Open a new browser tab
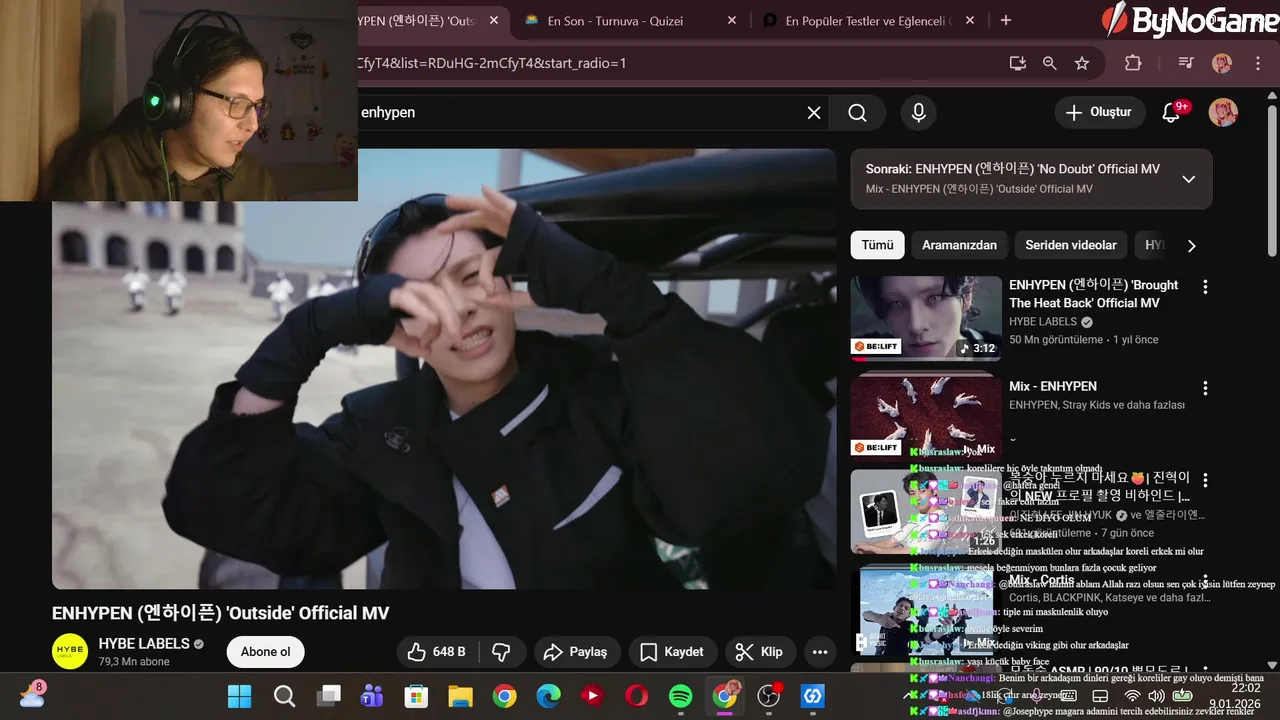 [1006, 20]
